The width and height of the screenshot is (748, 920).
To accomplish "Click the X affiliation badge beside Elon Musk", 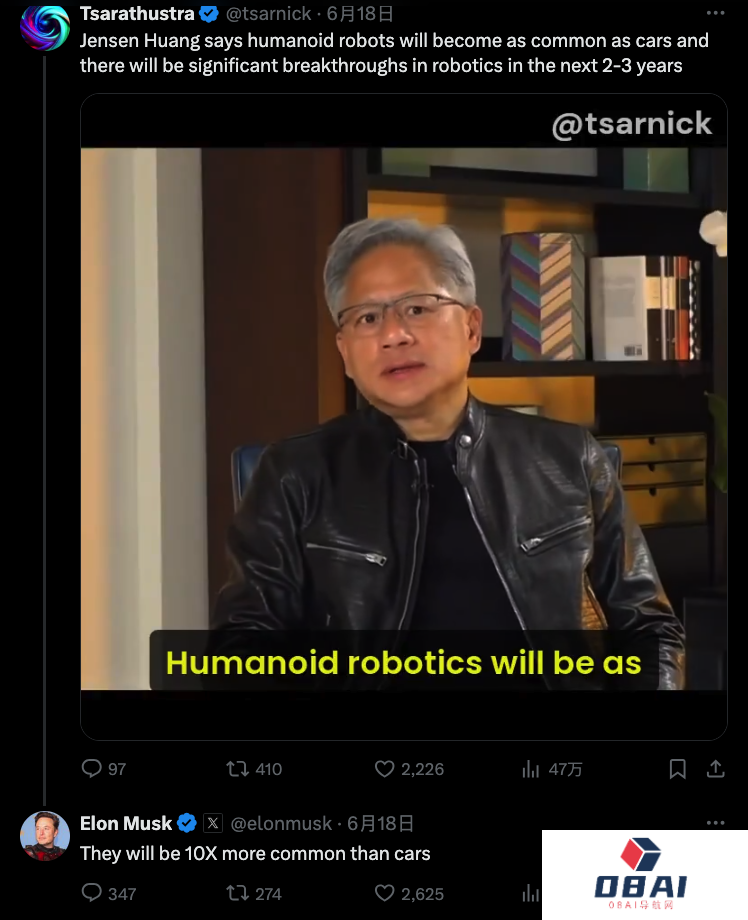I will (213, 823).
